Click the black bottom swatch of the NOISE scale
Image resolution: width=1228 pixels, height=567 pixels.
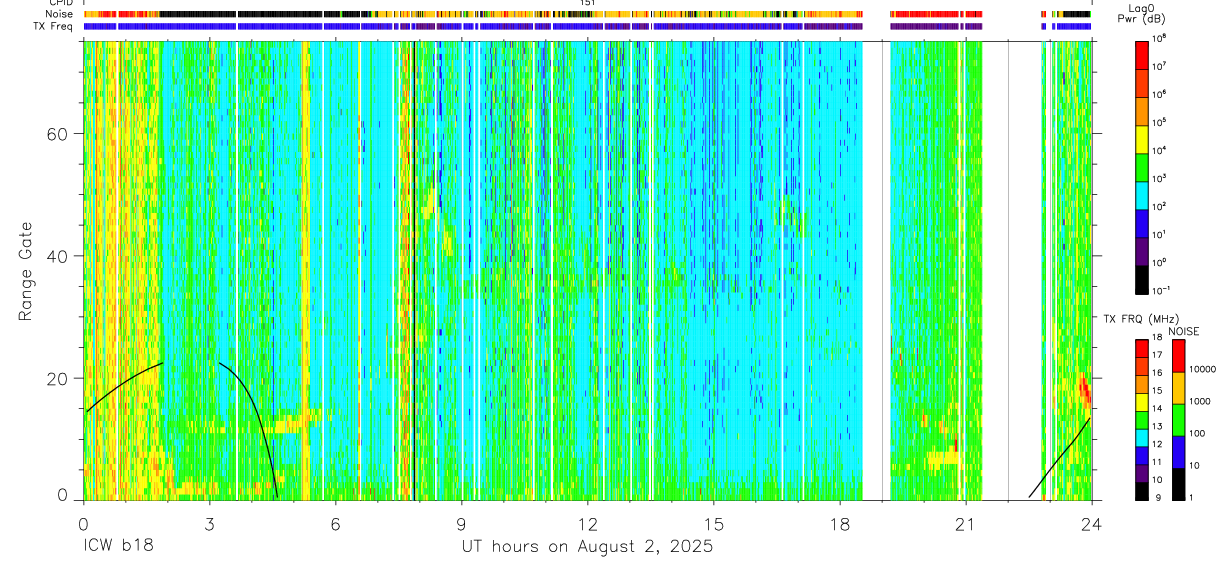click(1178, 483)
